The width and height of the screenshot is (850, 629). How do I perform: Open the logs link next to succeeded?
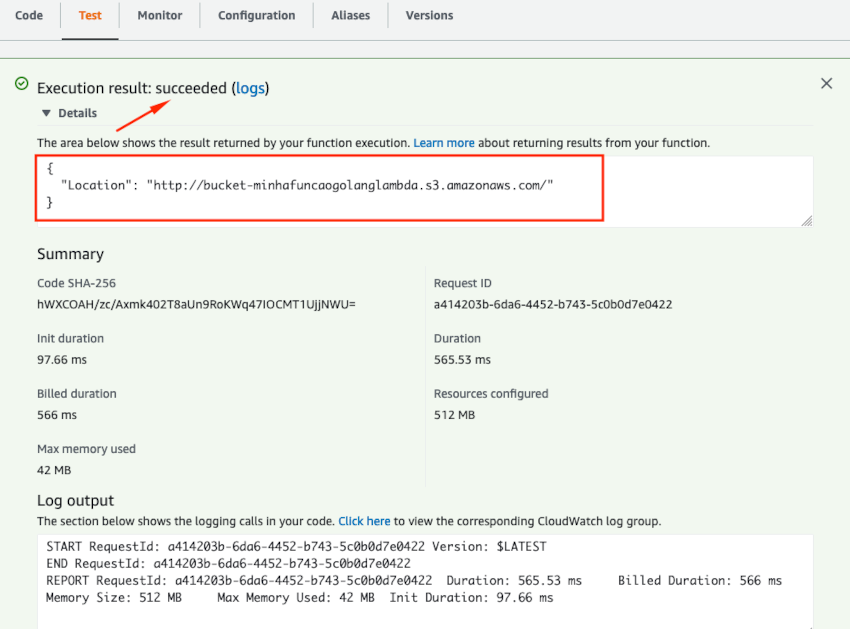point(250,88)
